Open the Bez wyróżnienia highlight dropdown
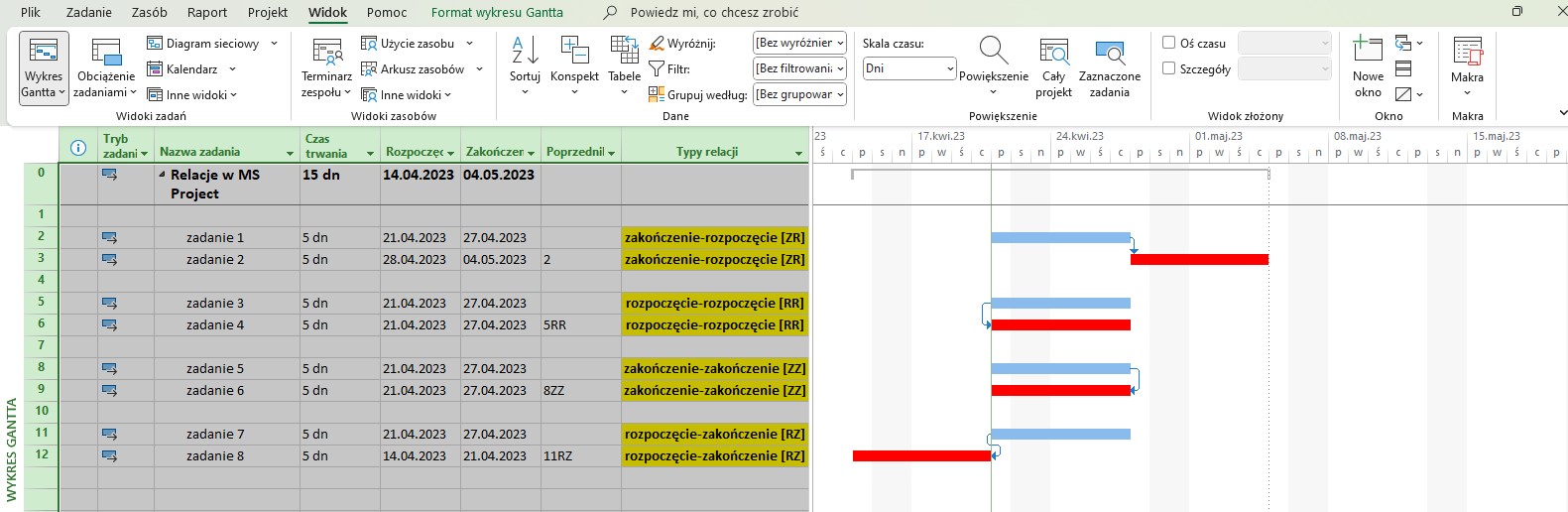The height and width of the screenshot is (512, 1568). click(840, 43)
